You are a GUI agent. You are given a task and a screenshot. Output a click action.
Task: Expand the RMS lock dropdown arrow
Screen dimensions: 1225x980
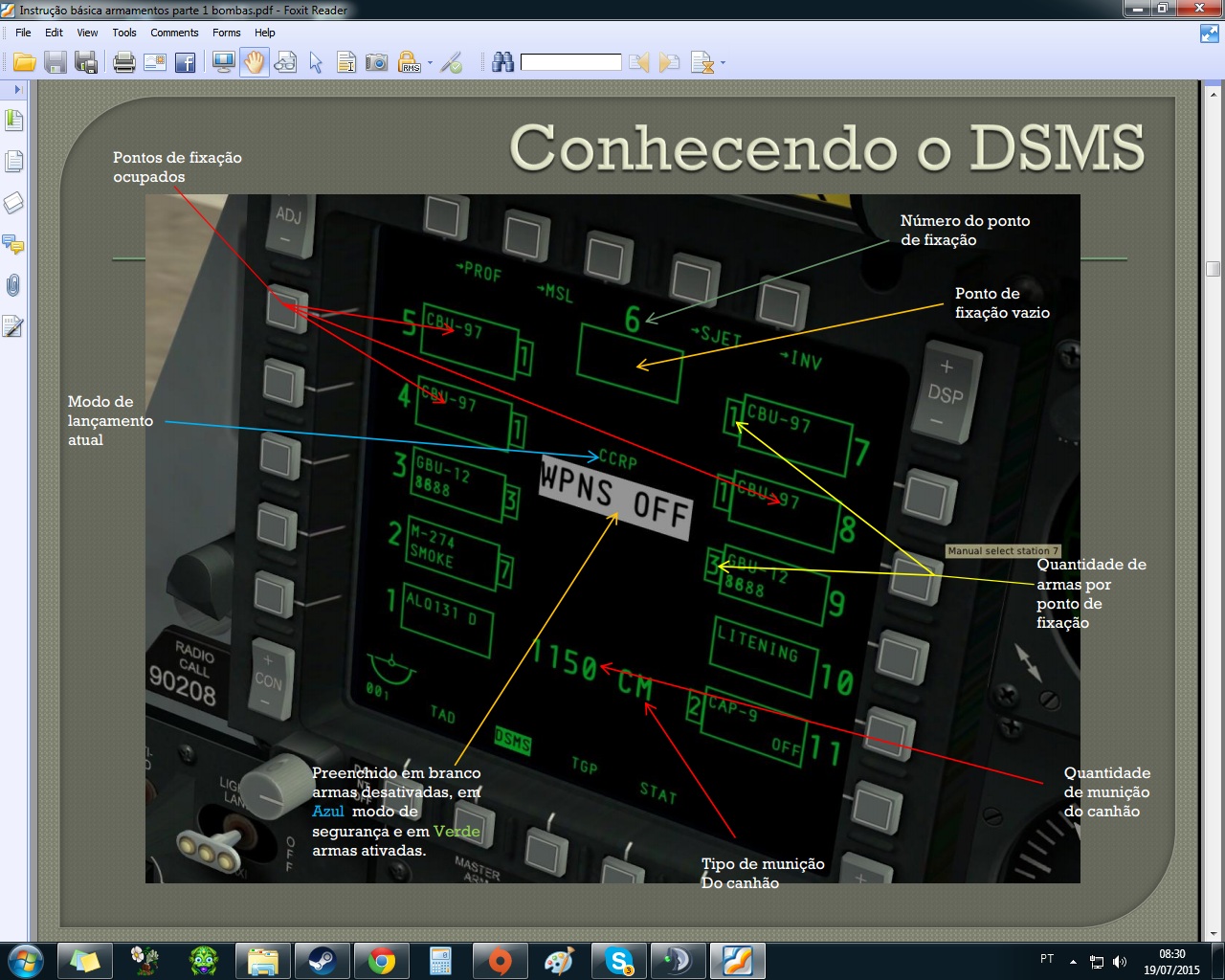pos(430,64)
